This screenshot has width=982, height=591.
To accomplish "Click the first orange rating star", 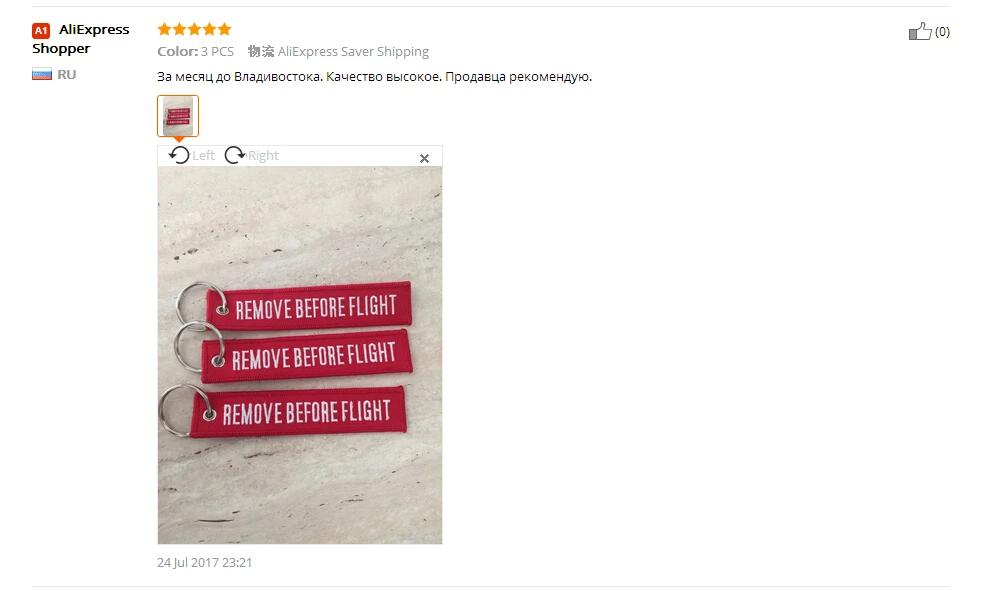I will coord(165,29).
